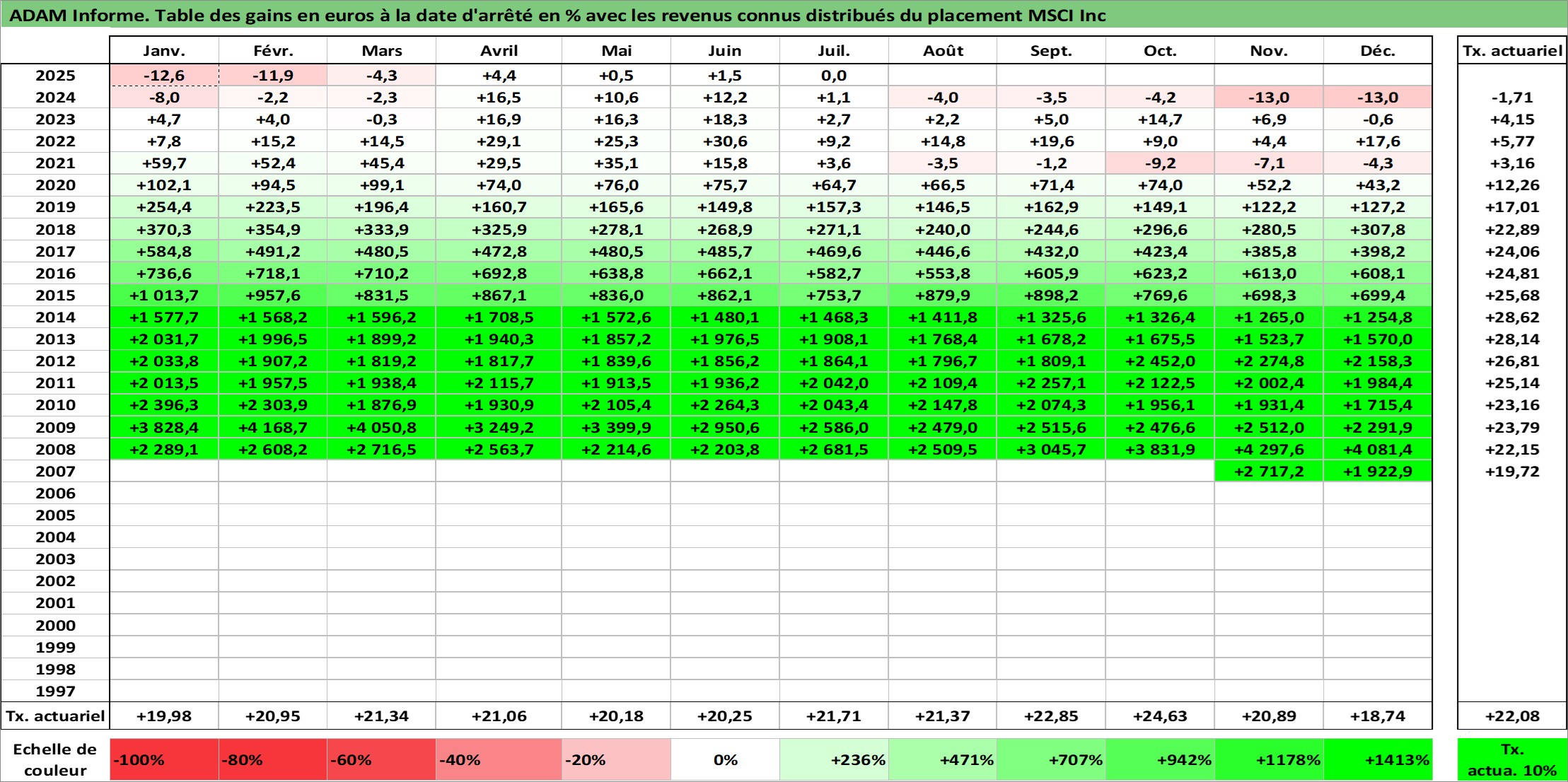Click the -100% red color scale swatch
This screenshot has width=1568, height=782.
point(164,760)
